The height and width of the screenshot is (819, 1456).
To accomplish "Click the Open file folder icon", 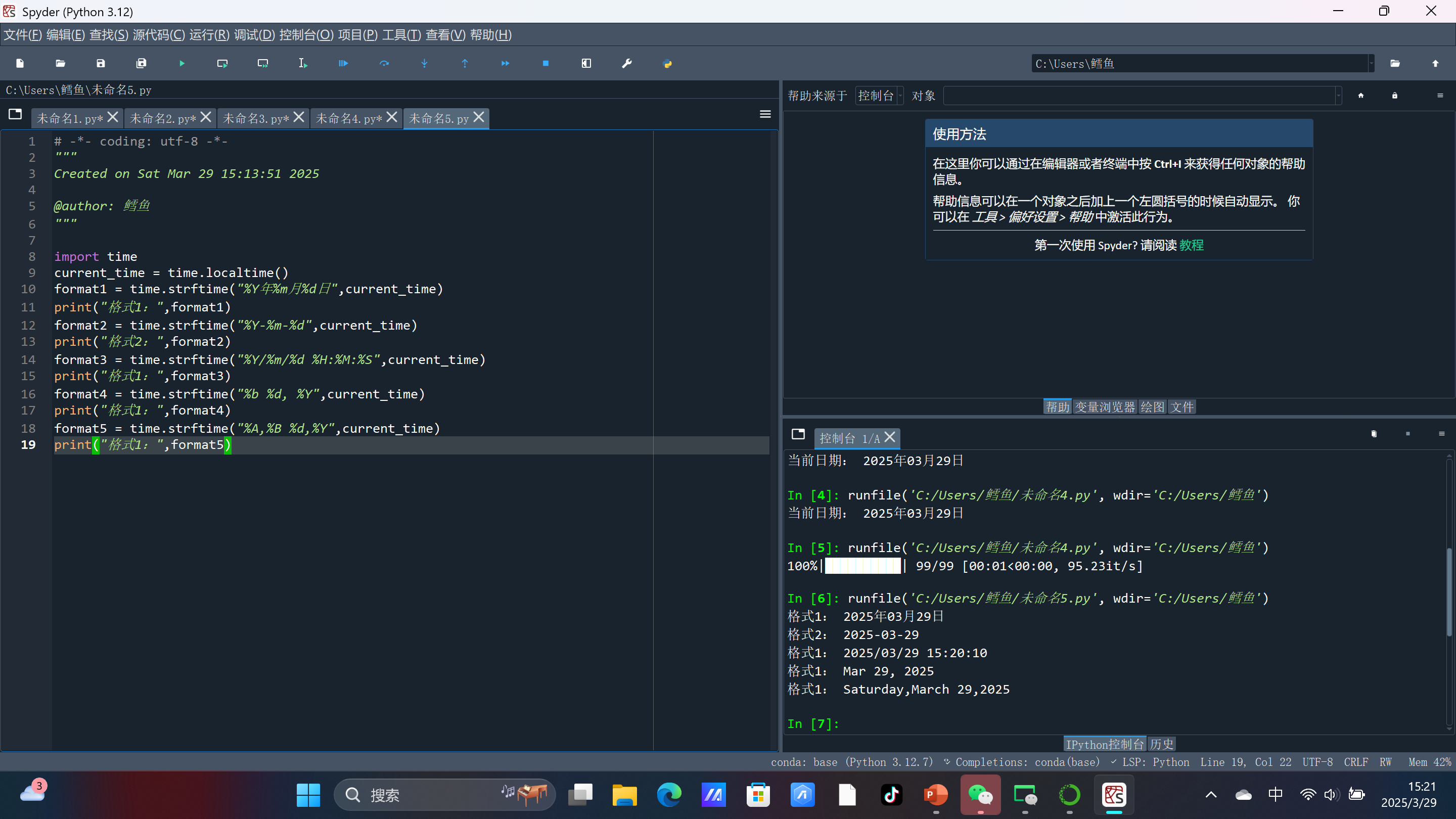I will tap(61, 63).
